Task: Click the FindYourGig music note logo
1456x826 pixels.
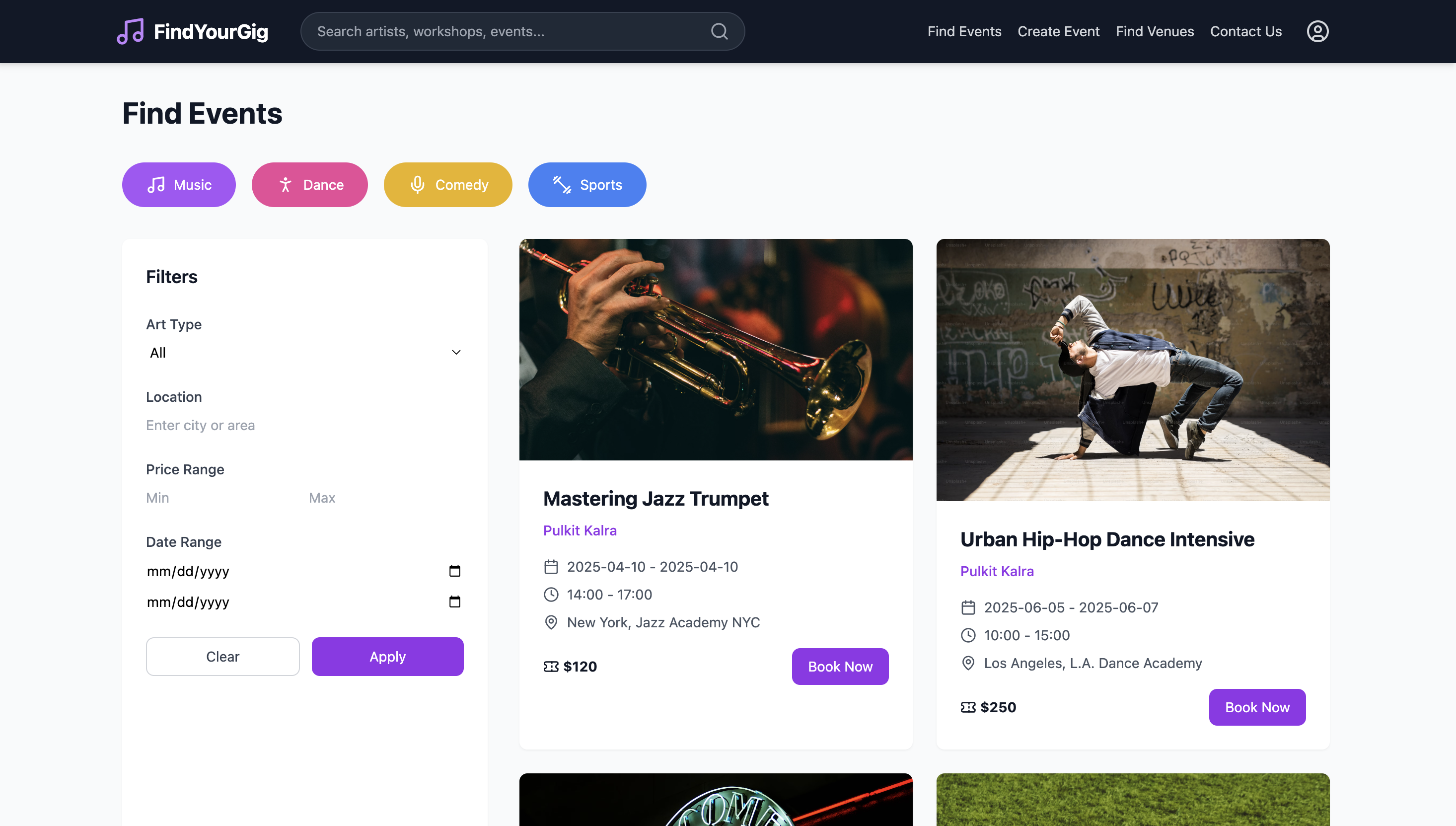Action: (x=131, y=31)
